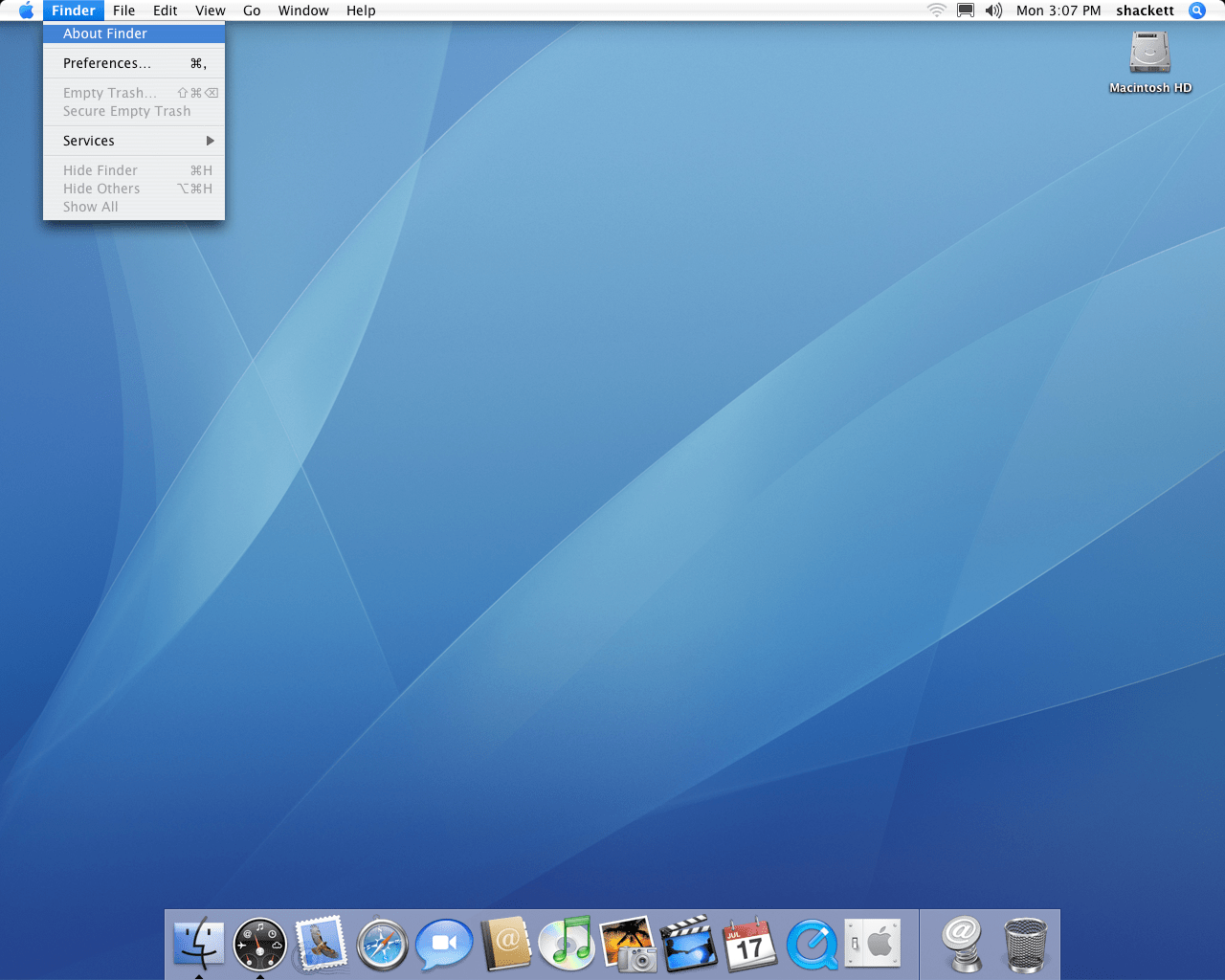Open Finder from the Dock

click(199, 944)
